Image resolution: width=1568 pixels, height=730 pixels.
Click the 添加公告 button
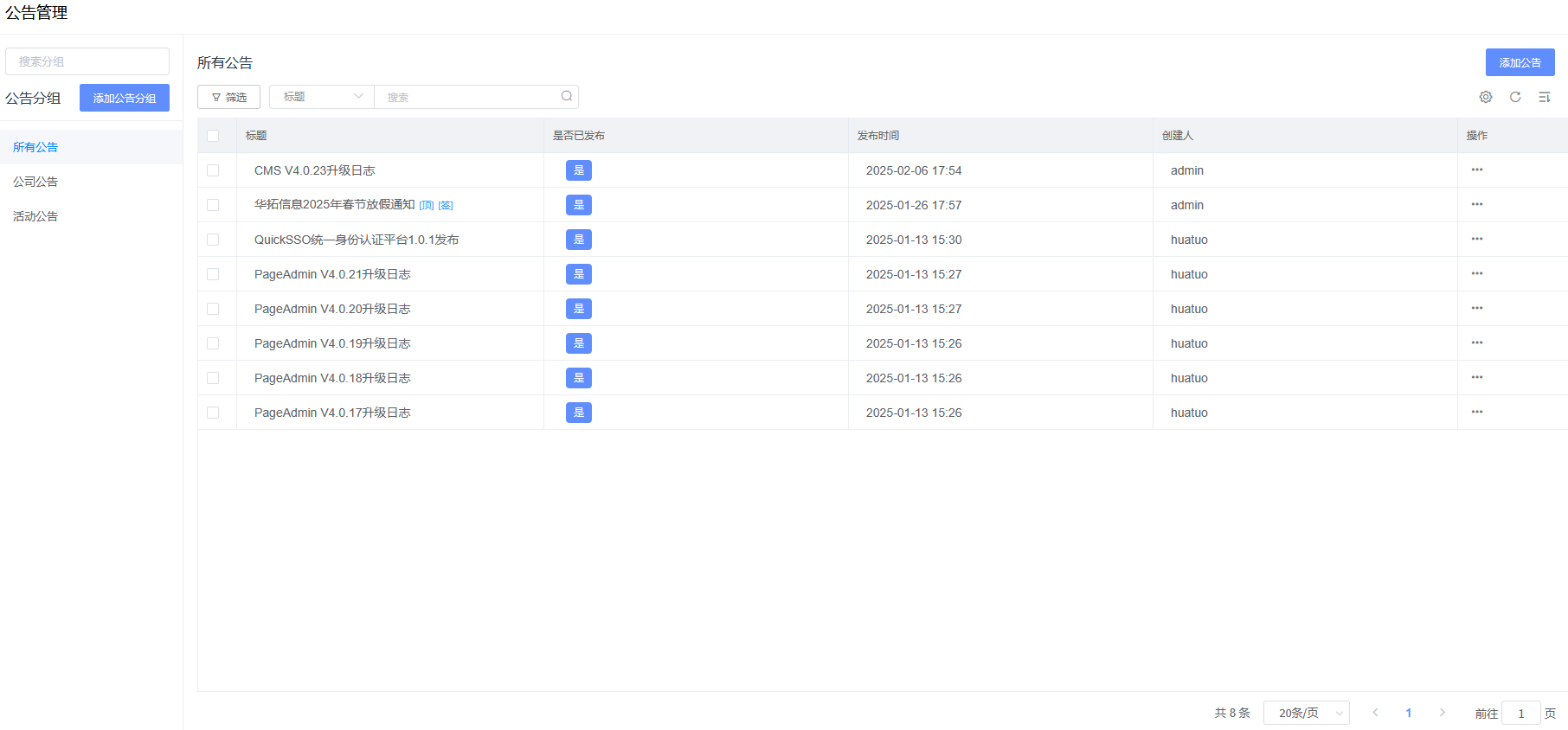coord(1520,62)
